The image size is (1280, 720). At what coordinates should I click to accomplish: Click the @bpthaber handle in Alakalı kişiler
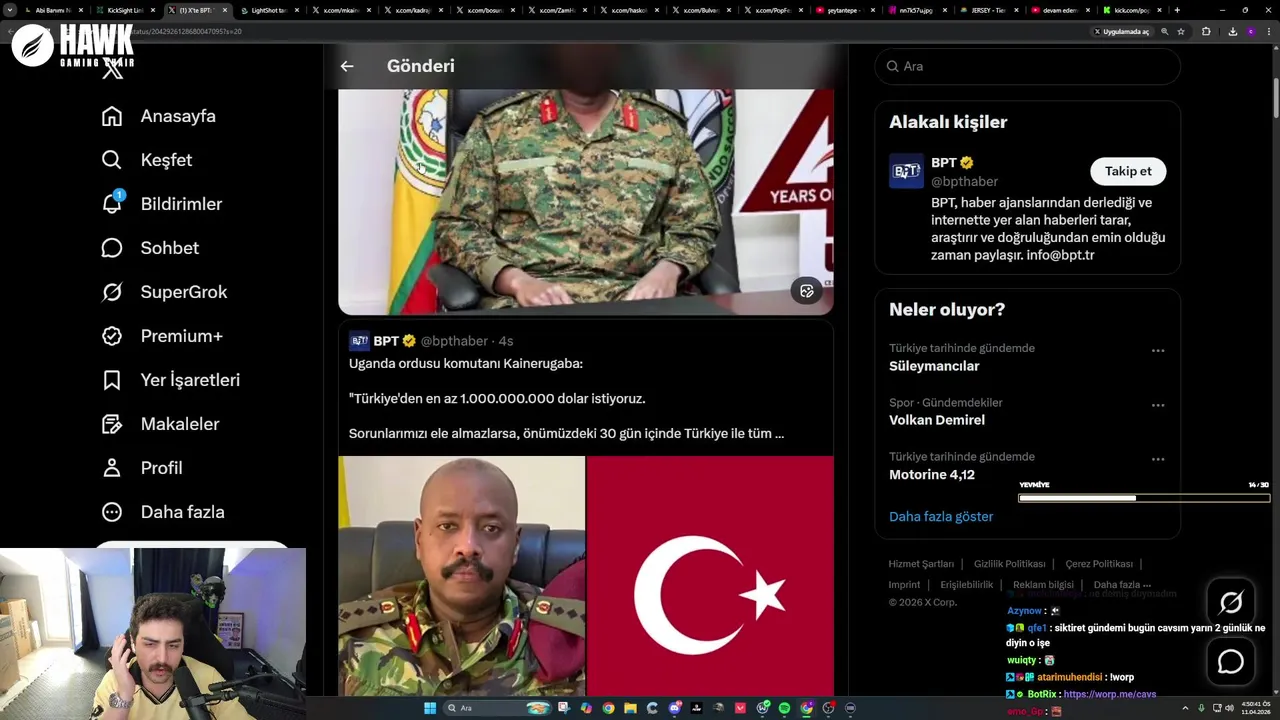pos(964,181)
